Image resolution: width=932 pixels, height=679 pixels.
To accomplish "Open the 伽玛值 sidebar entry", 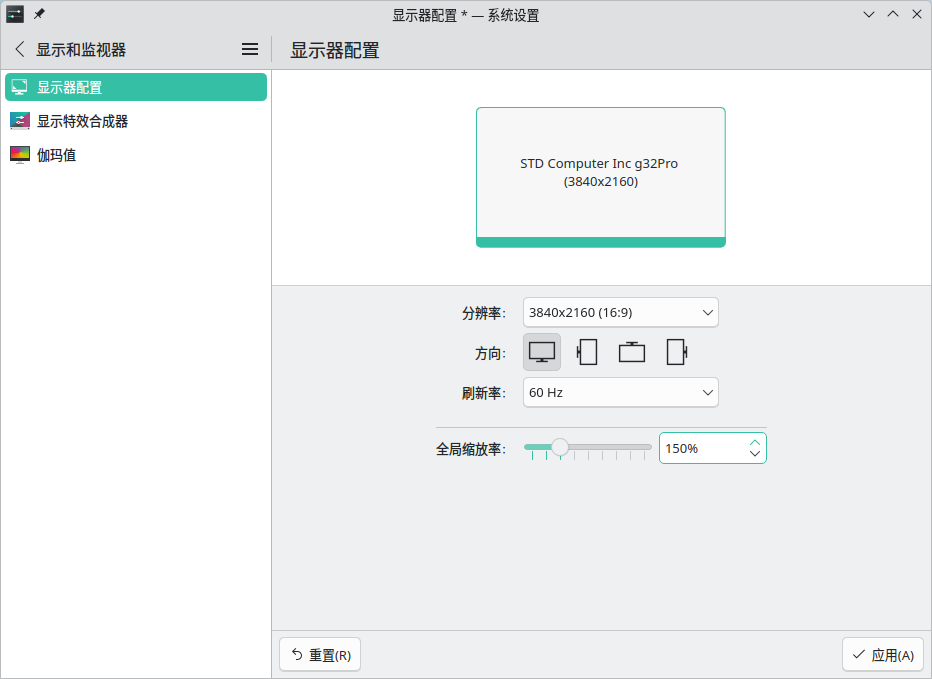I will click(x=136, y=155).
